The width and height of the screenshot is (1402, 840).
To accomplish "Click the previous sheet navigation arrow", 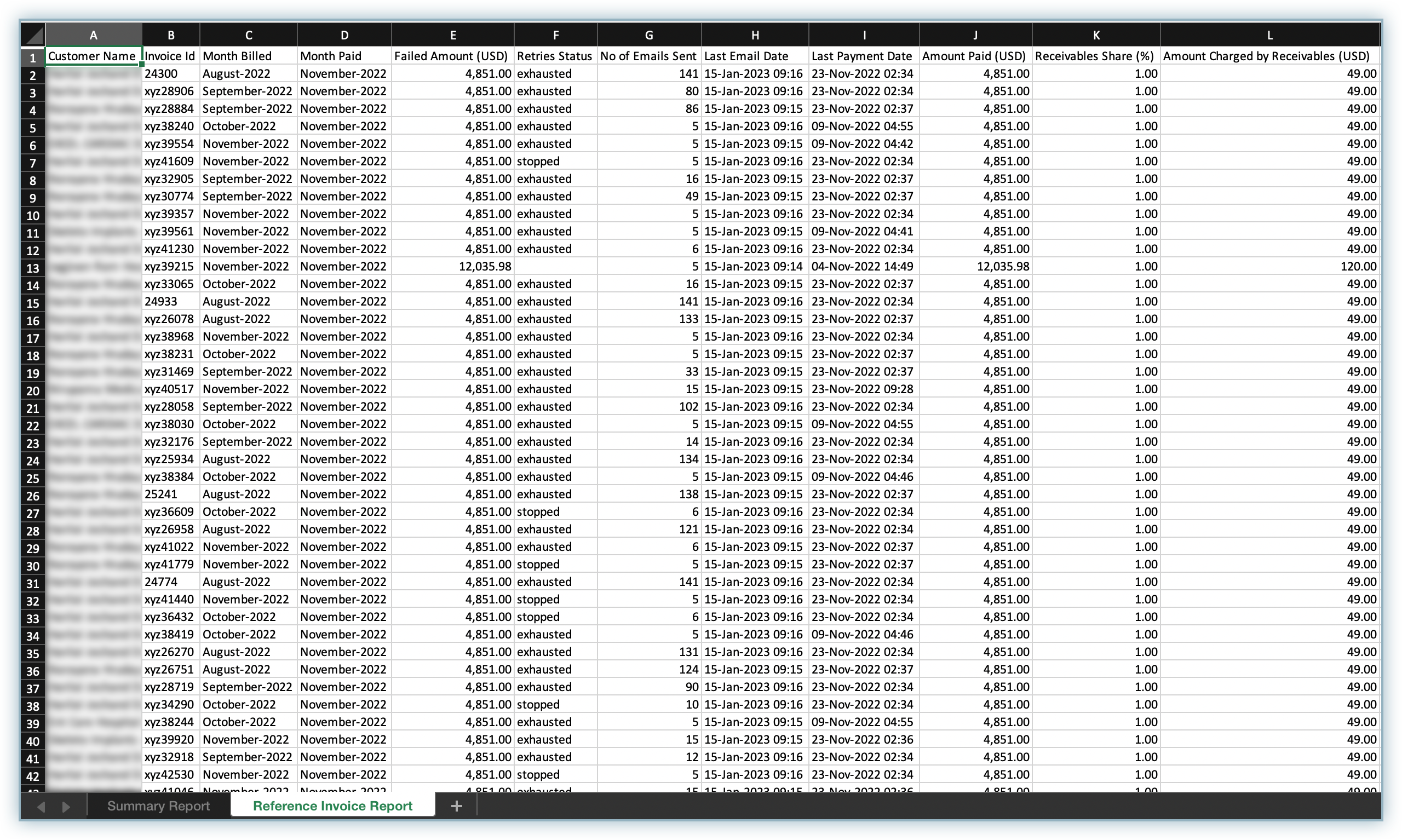I will click(x=41, y=807).
